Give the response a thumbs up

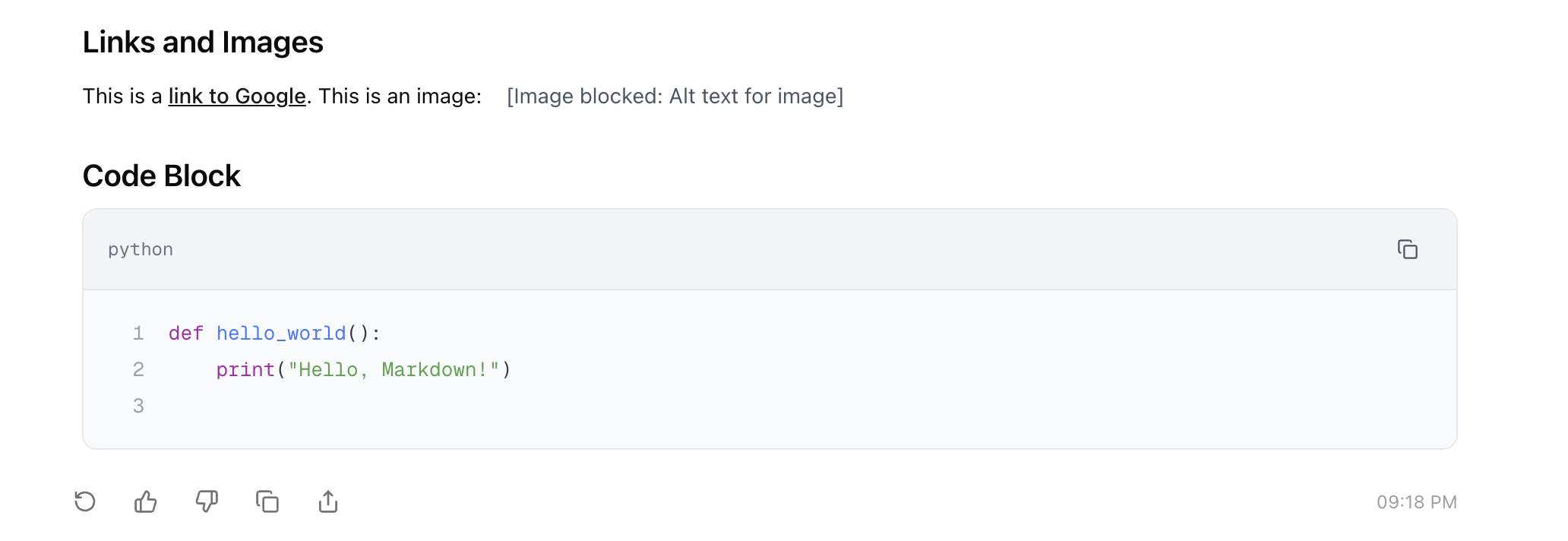(x=146, y=501)
